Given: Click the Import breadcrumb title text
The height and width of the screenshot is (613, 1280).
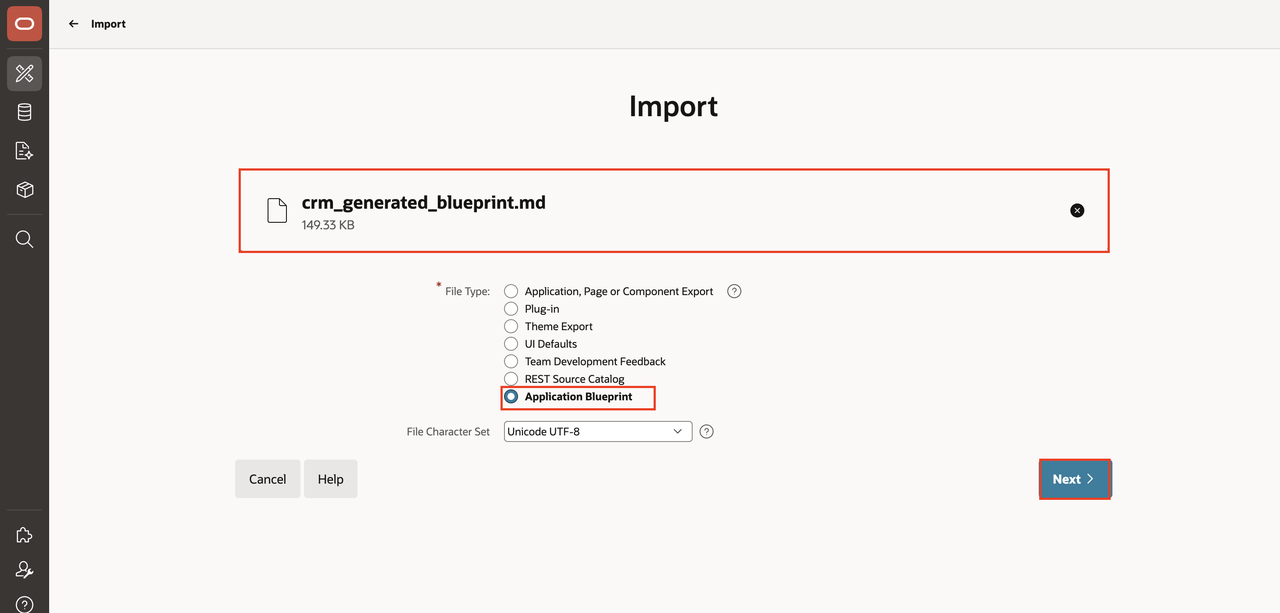Looking at the screenshot, I should point(108,24).
